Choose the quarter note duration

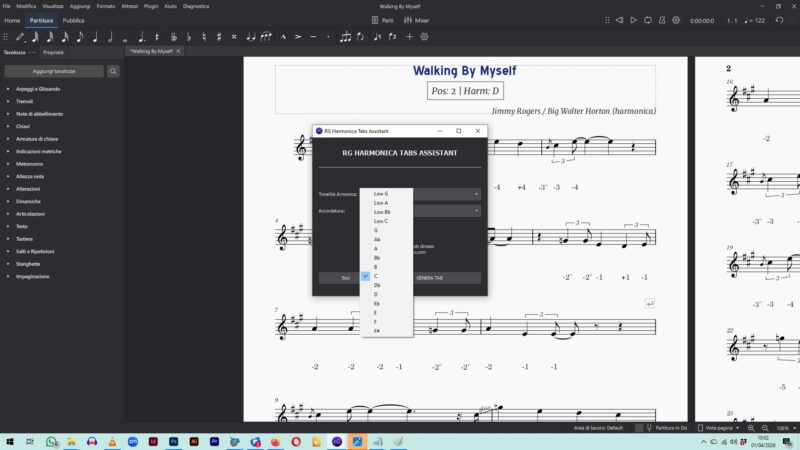95,37
